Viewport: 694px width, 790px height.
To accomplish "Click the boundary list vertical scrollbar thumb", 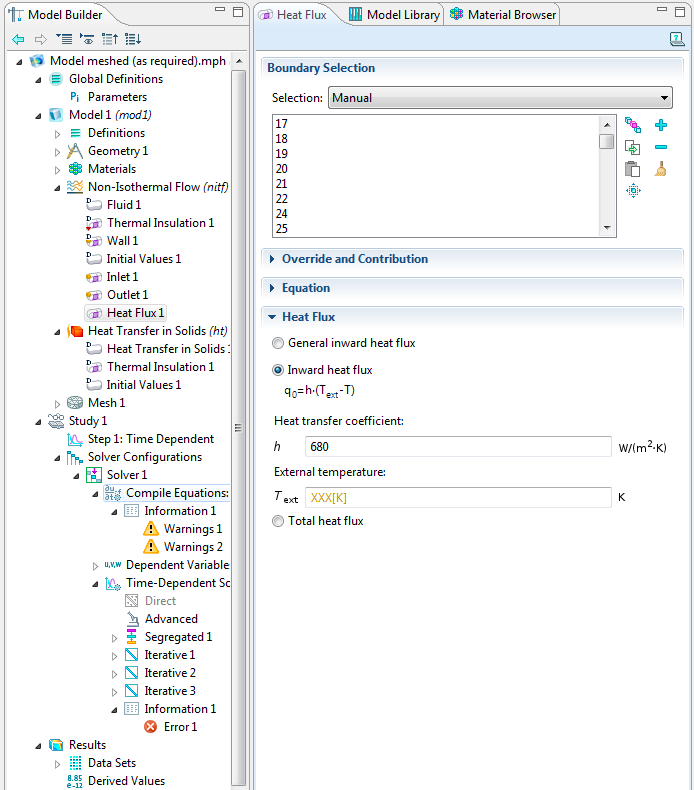I will 607,141.
